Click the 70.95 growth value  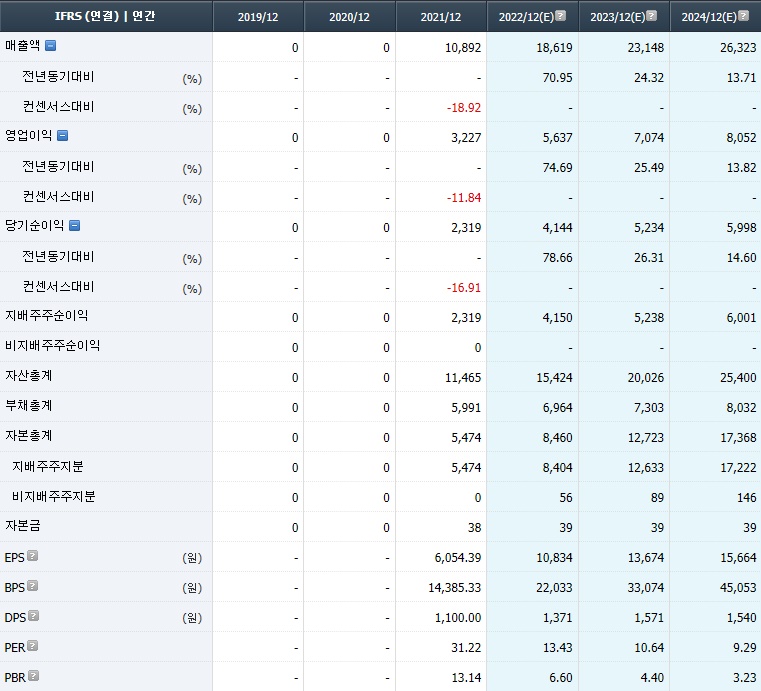click(x=558, y=78)
